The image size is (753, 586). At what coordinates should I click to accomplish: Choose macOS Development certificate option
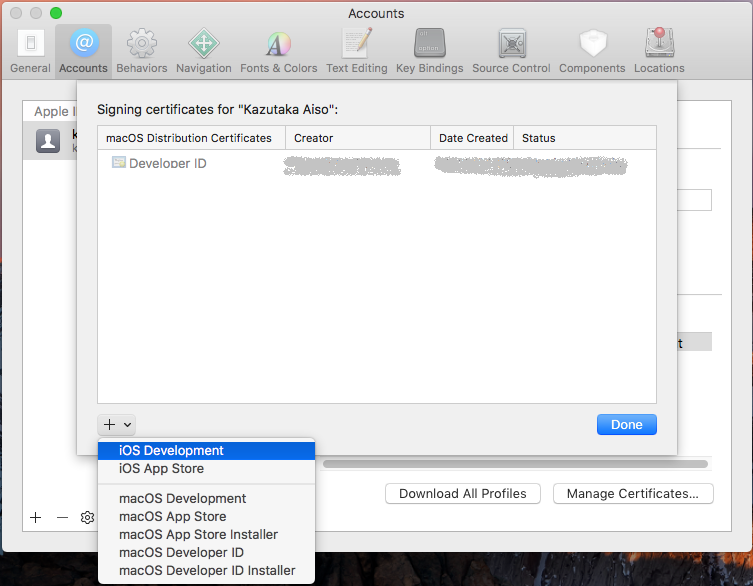[206, 499]
